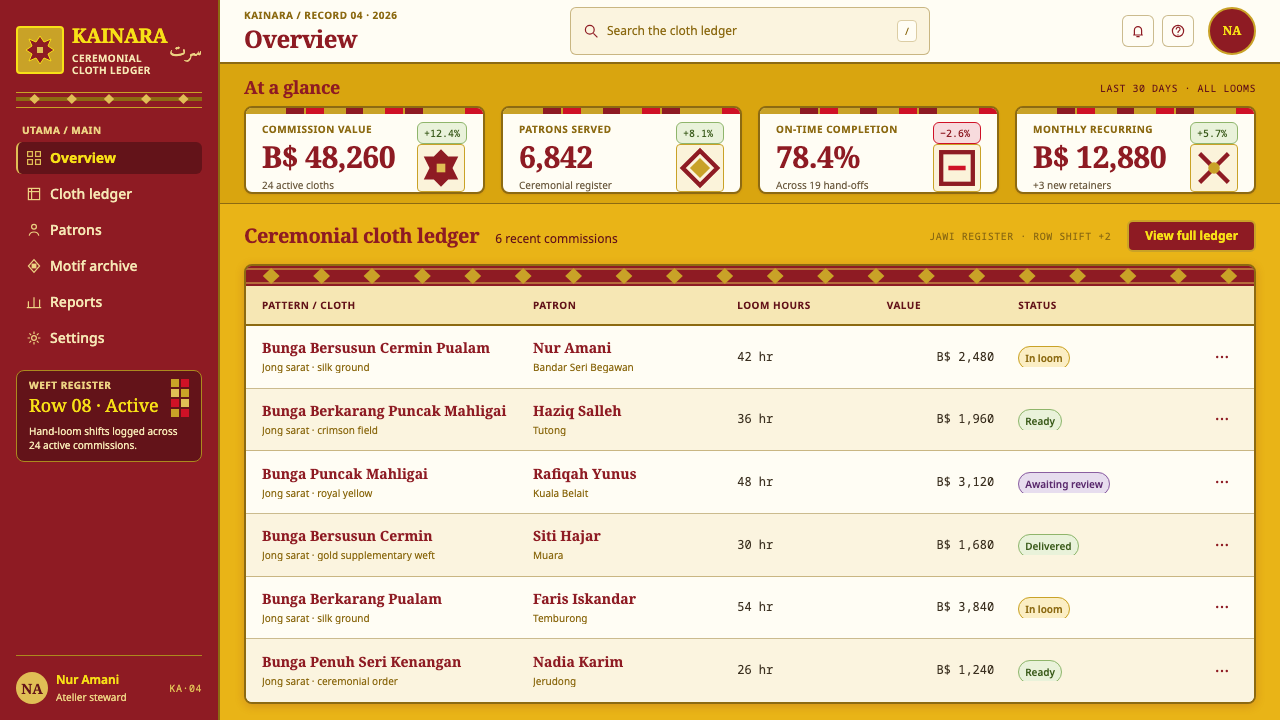
Task: Click the Pattern / Cloth column header
Action: tap(308, 305)
